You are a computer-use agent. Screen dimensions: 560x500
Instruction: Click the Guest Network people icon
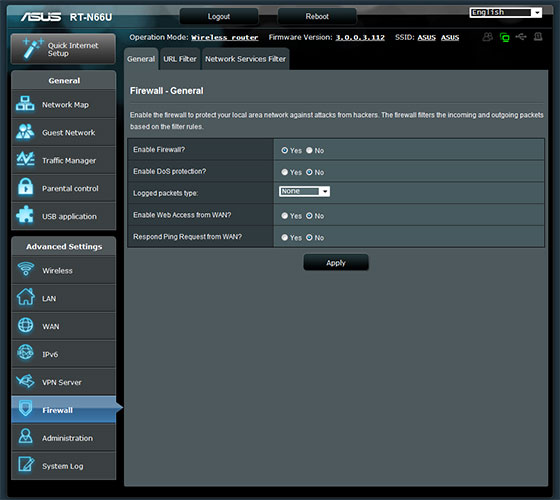(25, 132)
